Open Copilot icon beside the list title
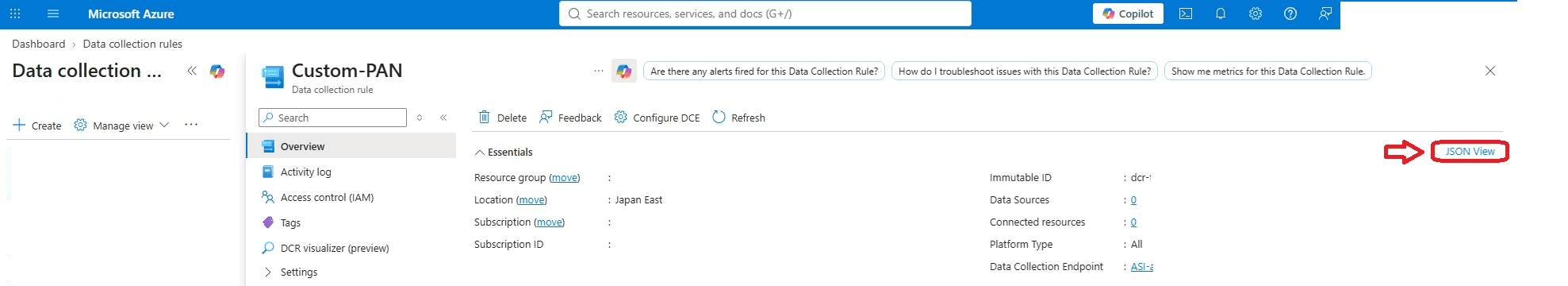 pos(217,71)
